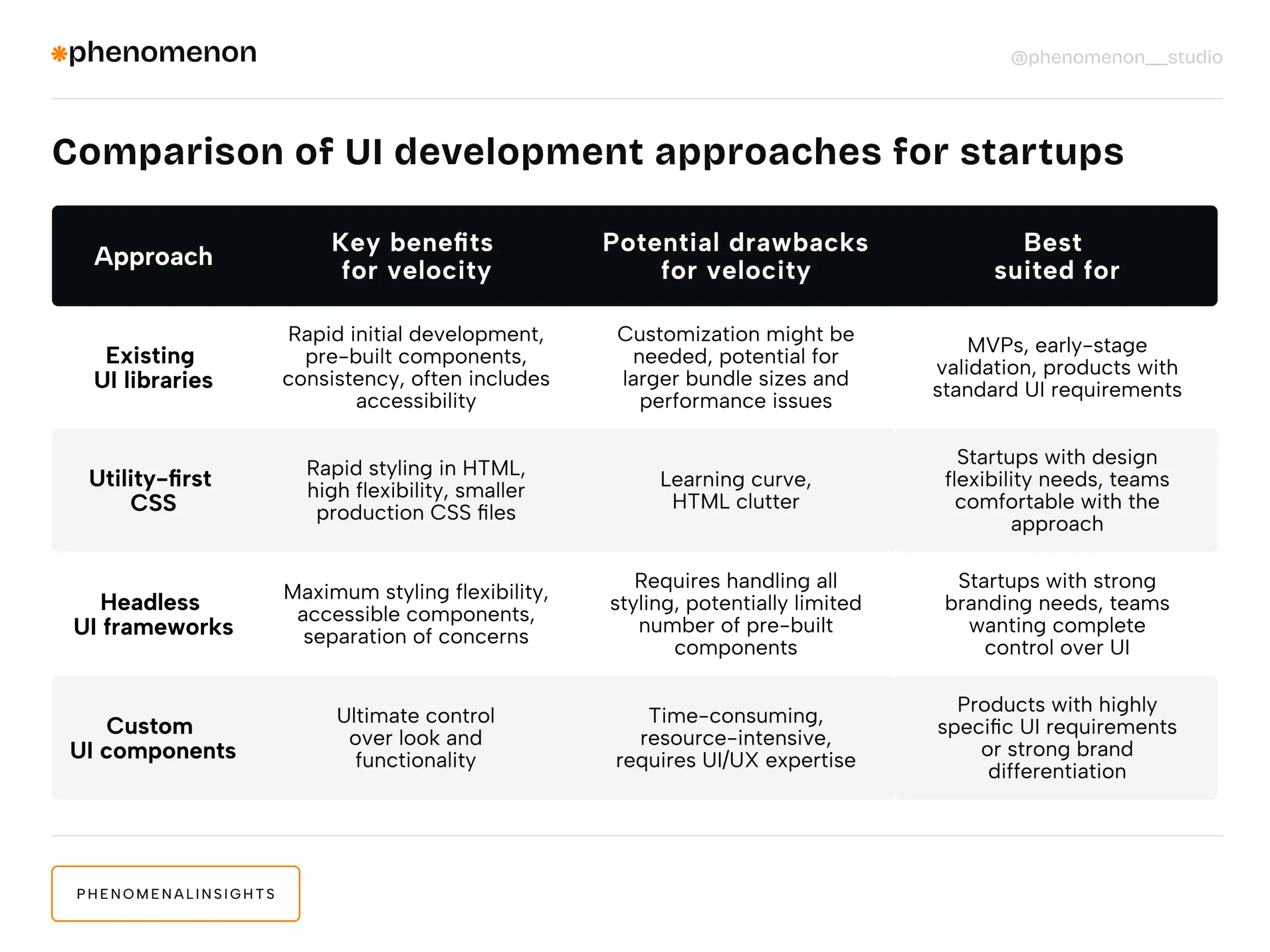Click the orange asterisk logo icon

[x=59, y=54]
